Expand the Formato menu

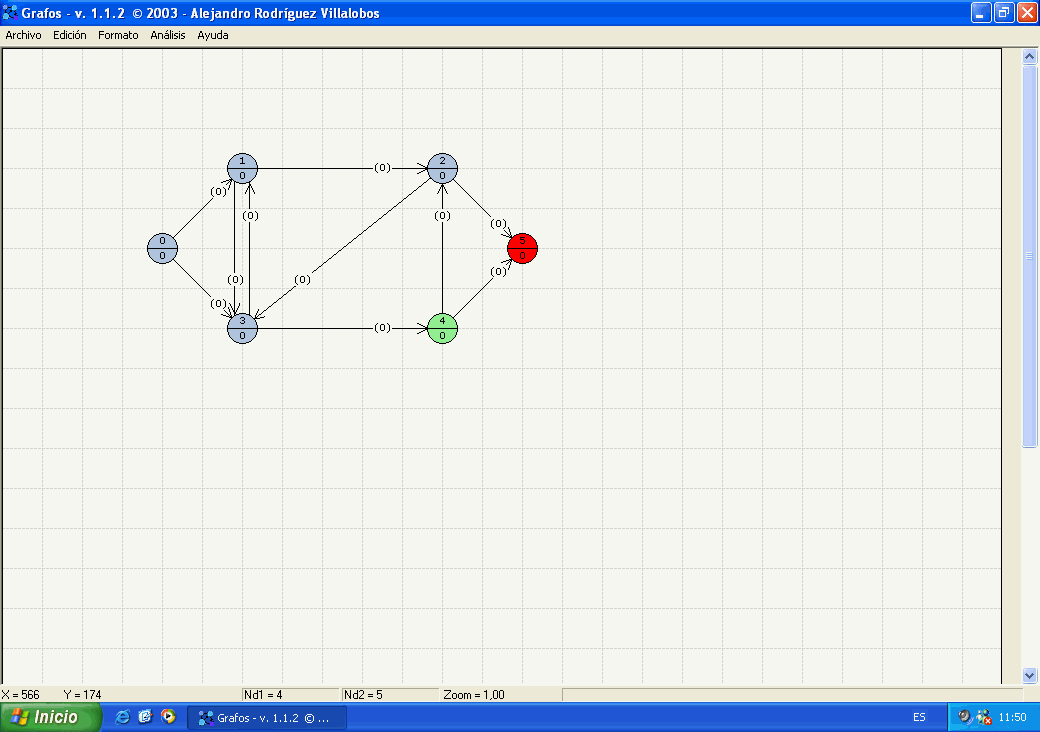[x=118, y=35]
